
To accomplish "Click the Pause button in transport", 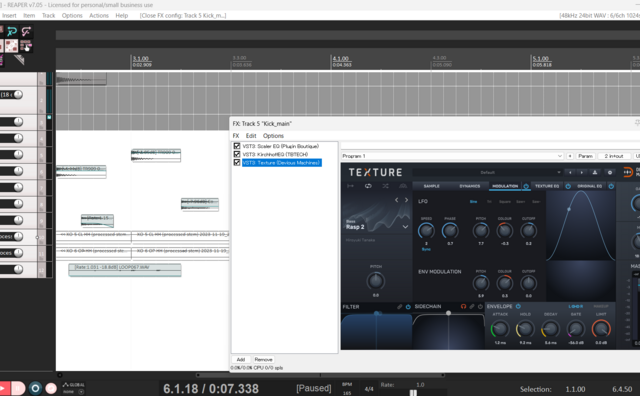I will tap(18, 388).
